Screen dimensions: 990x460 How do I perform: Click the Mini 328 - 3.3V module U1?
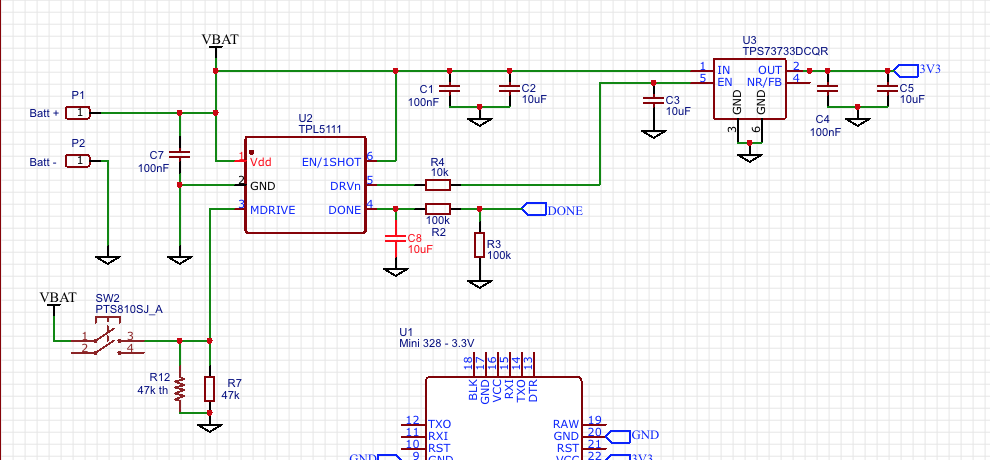click(504, 418)
